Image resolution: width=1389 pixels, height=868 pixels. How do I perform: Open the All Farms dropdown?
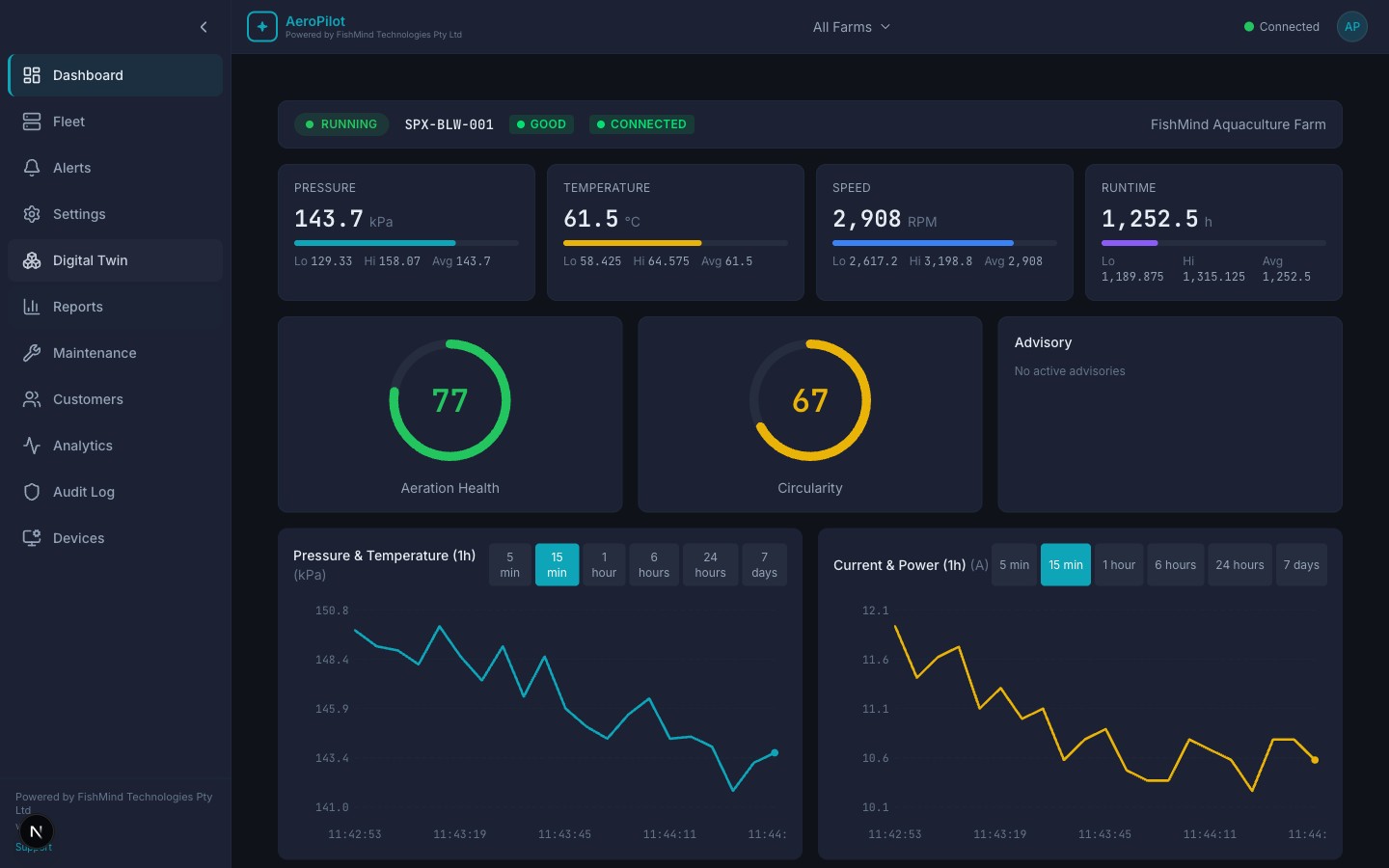click(x=852, y=27)
